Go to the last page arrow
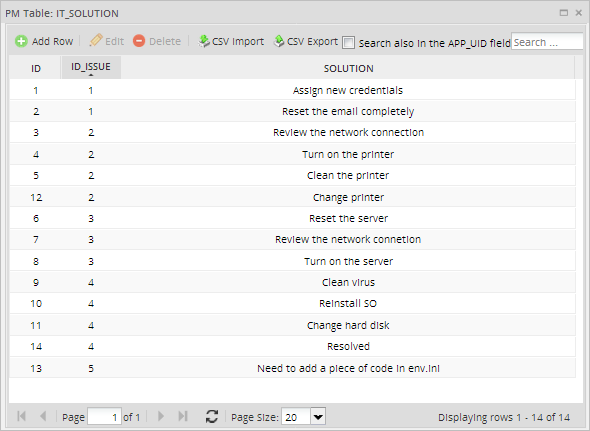Screen dimensions: 590x431 click(x=183, y=416)
